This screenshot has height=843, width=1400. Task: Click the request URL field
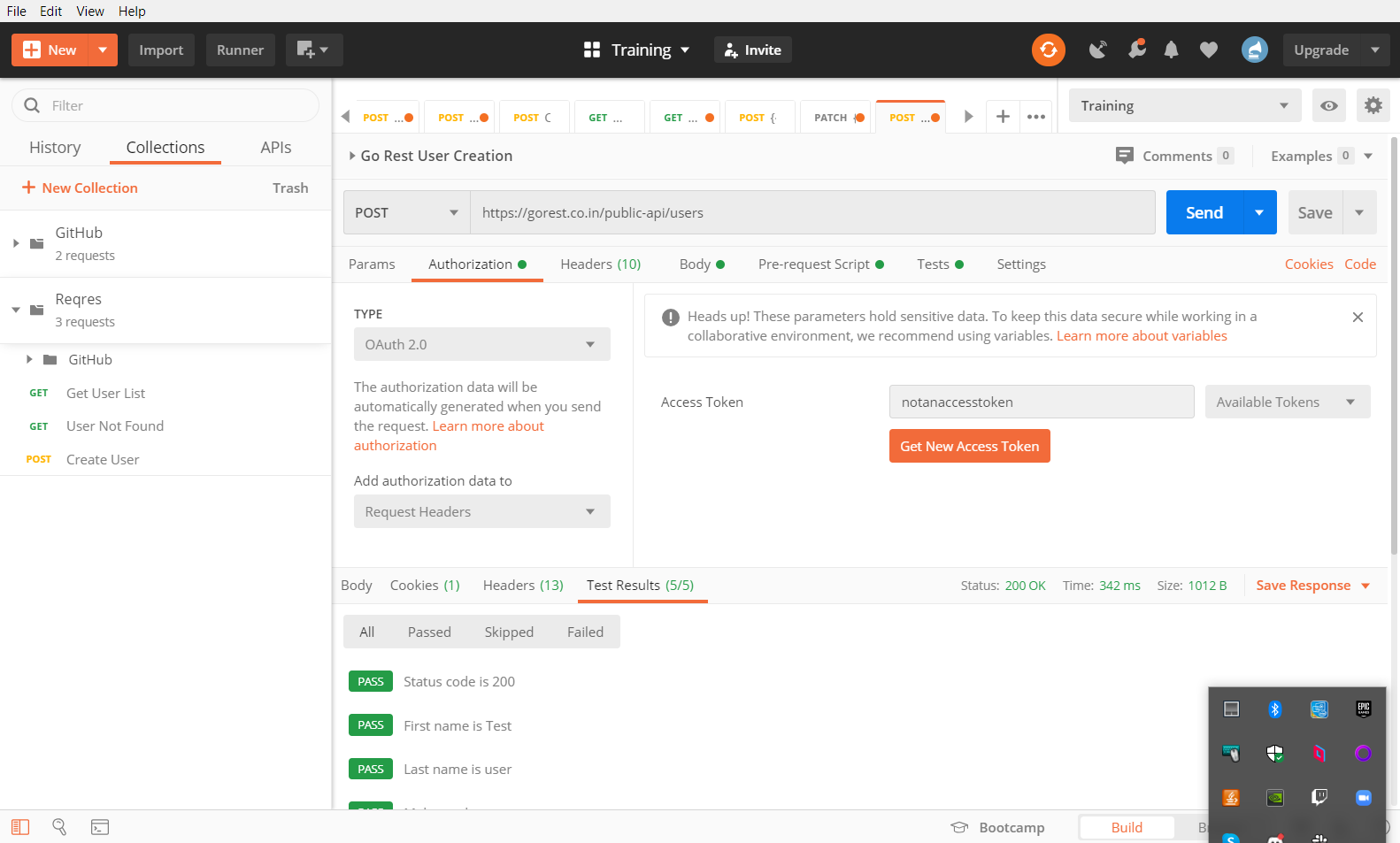pos(812,212)
